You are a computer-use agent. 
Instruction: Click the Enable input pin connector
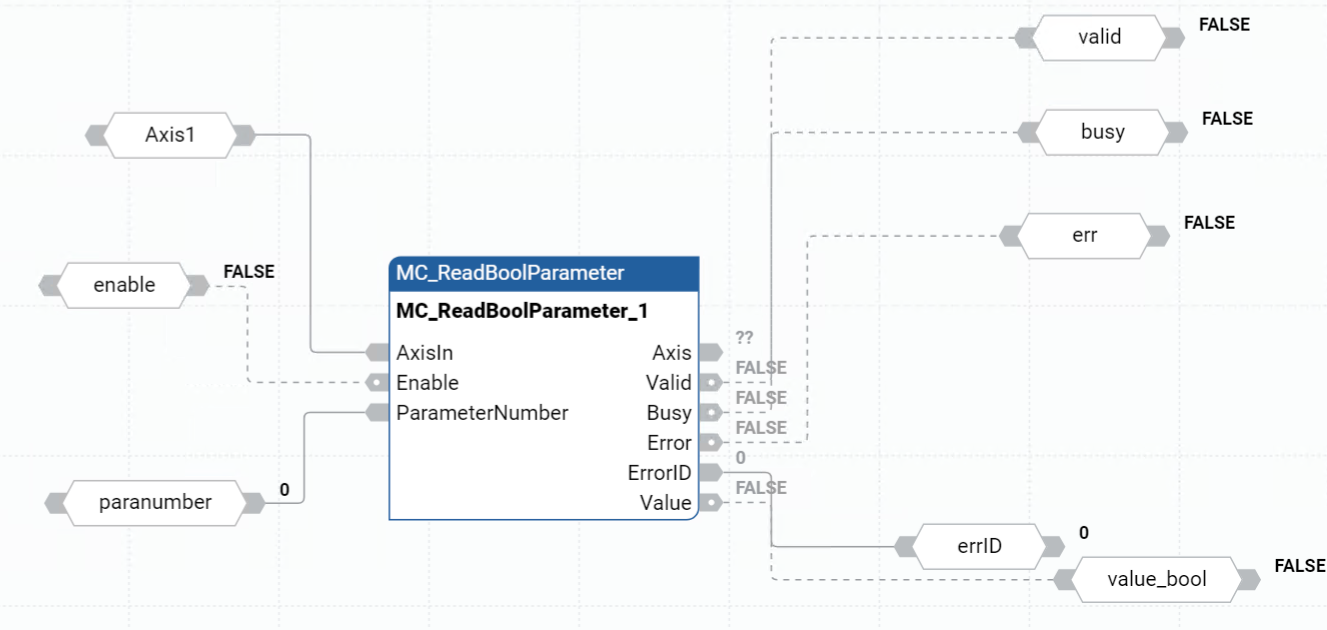(378, 382)
